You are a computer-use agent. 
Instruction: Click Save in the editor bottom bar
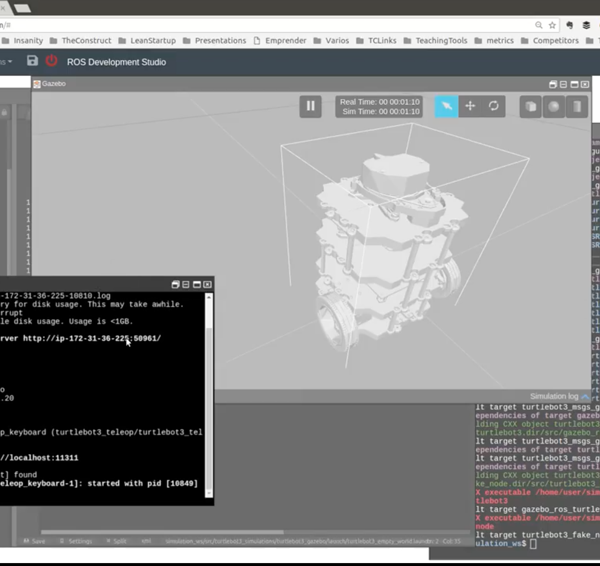pyautogui.click(x=34, y=541)
